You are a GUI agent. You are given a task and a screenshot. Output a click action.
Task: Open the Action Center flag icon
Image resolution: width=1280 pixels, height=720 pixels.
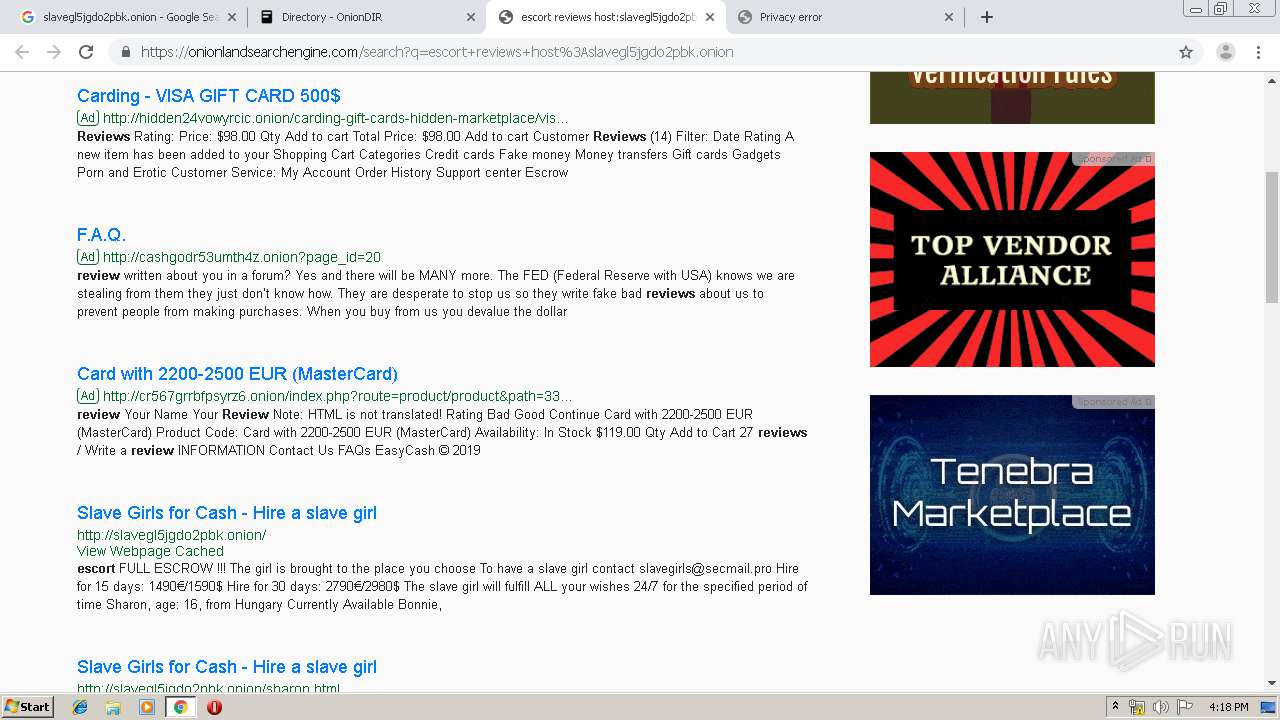point(1185,707)
